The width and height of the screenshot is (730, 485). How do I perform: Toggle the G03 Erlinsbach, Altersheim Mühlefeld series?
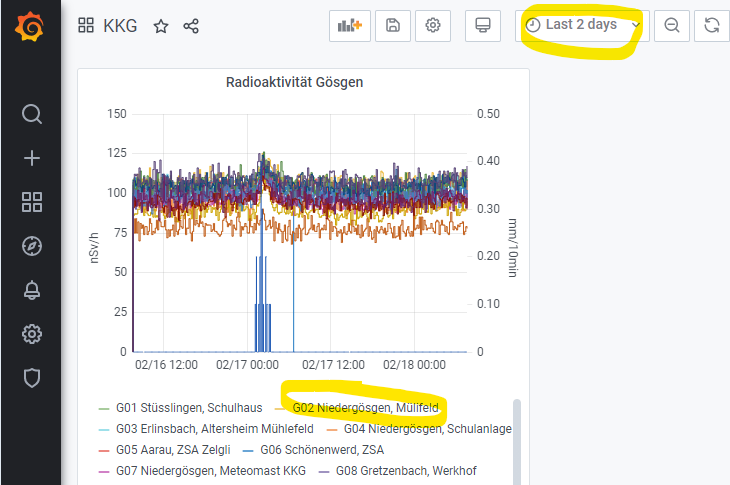215,429
